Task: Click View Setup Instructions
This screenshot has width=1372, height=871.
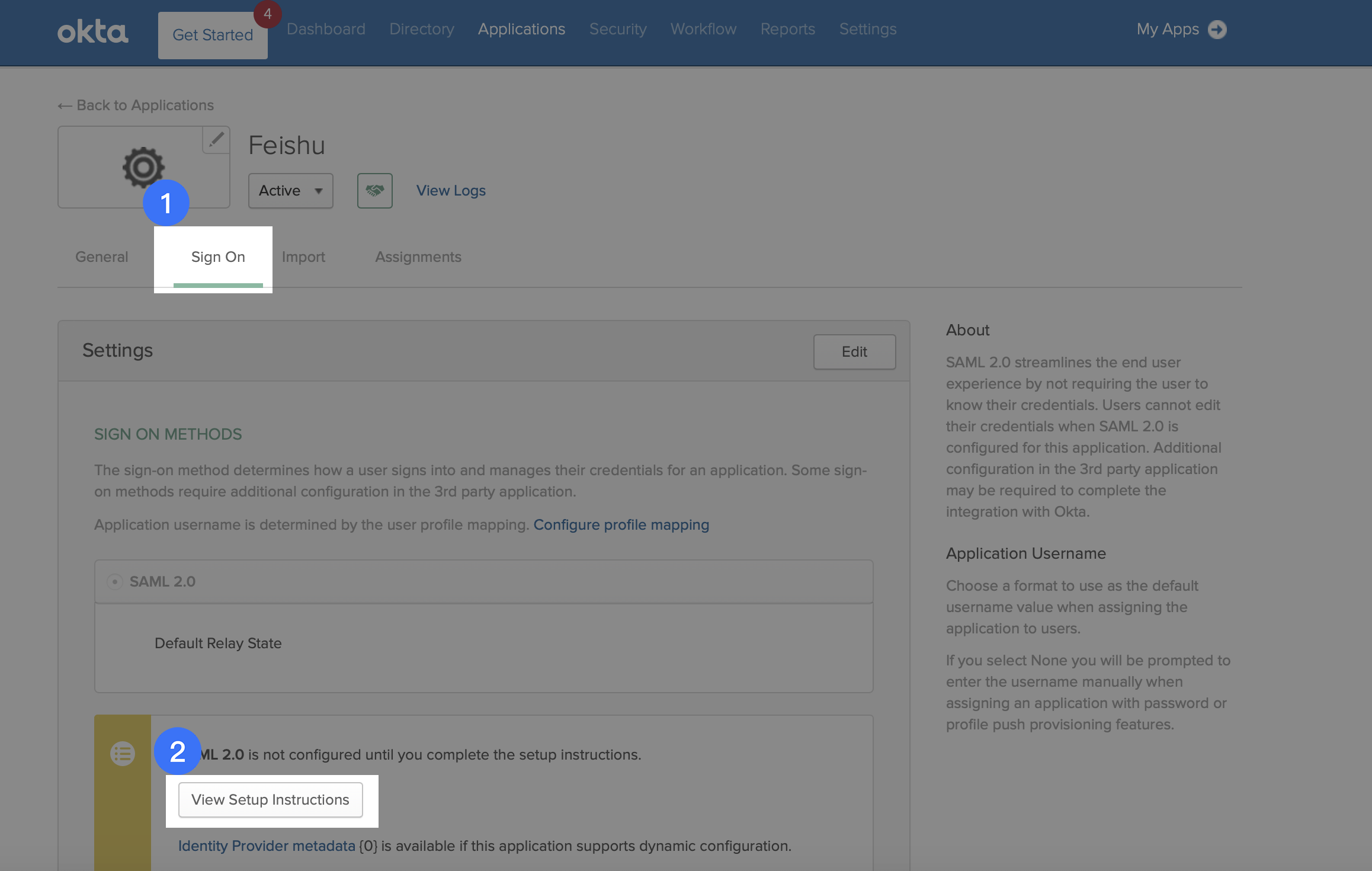Action: click(x=271, y=799)
